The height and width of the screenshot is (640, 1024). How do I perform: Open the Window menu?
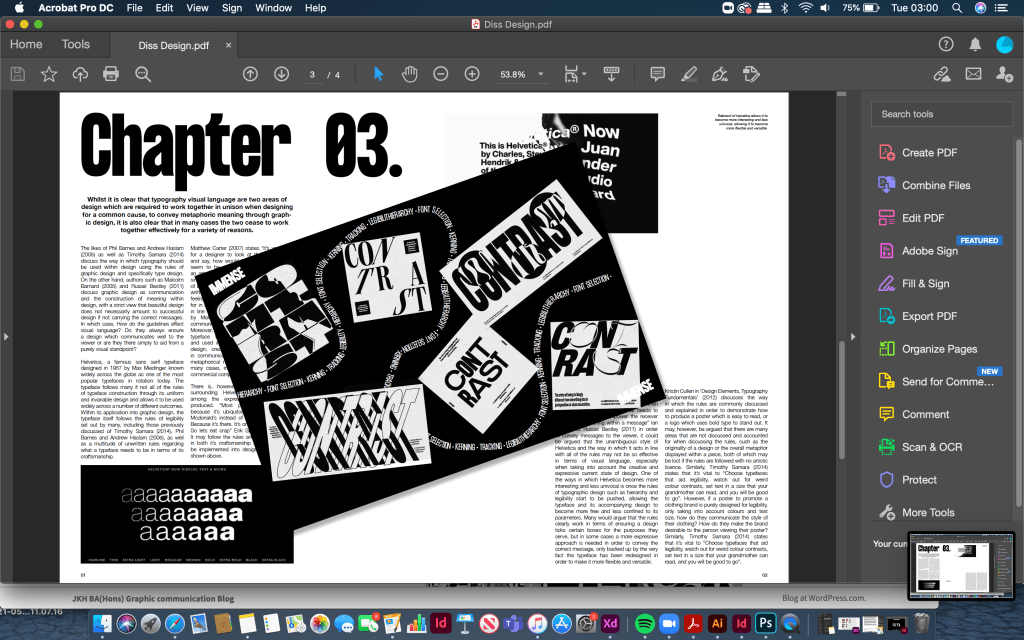point(273,8)
